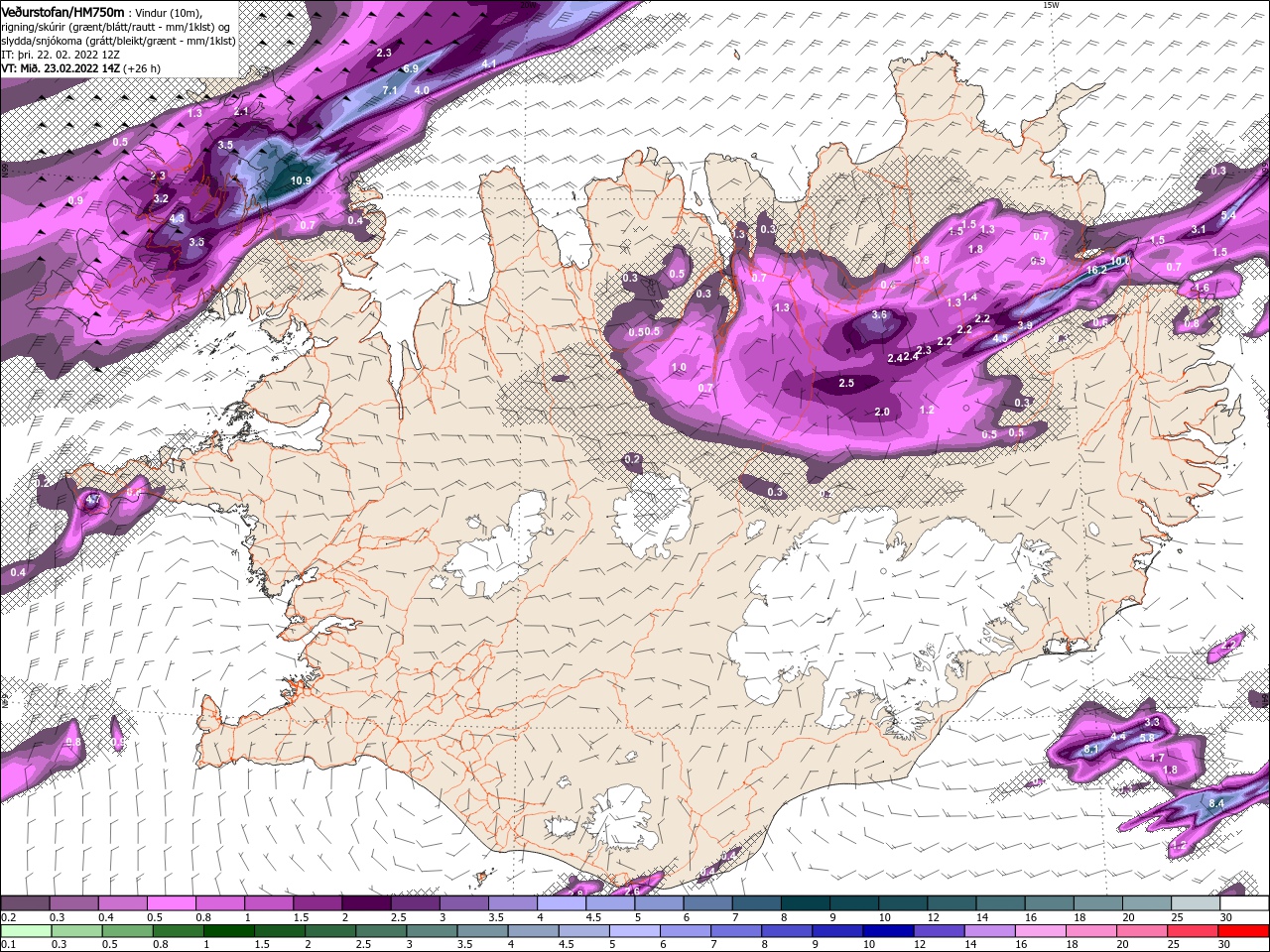
Task: Click the pale grey 25 swatch in the upper legend
Action: tap(1196, 903)
